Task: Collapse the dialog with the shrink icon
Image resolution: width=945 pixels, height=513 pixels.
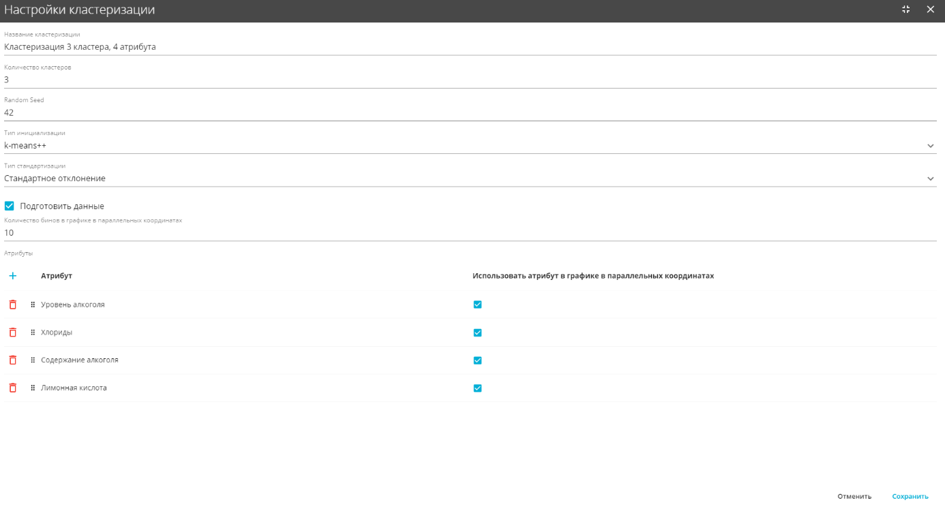Action: [906, 9]
